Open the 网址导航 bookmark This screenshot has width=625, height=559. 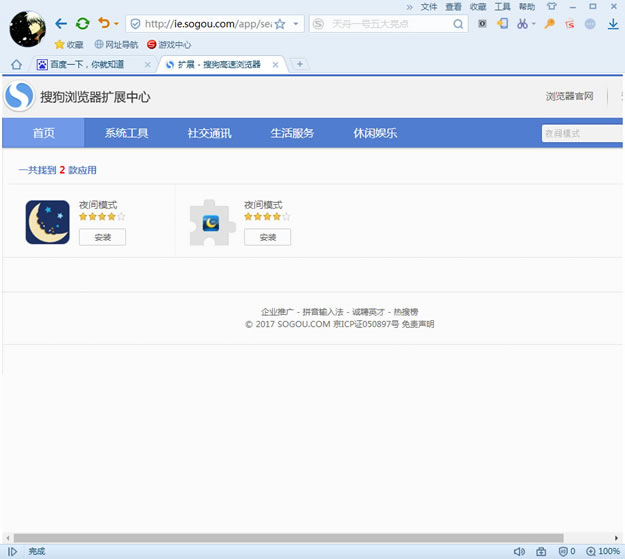[116, 45]
